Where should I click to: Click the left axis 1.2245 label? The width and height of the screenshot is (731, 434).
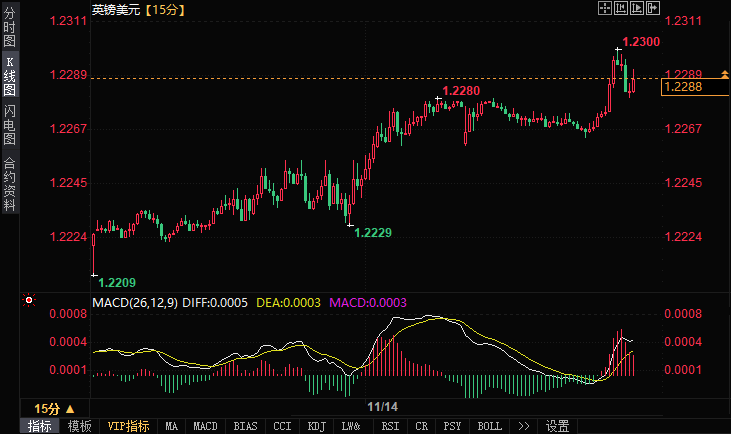pos(69,183)
